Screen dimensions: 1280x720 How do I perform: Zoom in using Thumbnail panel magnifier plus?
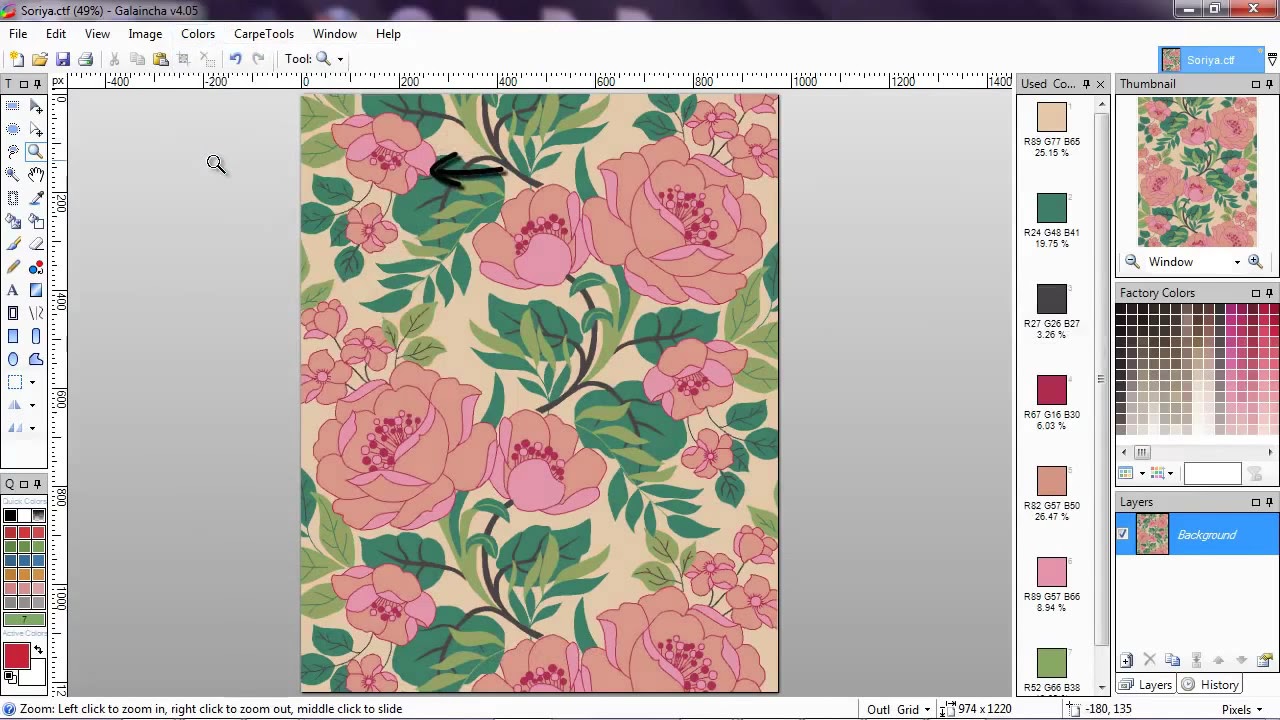[x=1256, y=262]
